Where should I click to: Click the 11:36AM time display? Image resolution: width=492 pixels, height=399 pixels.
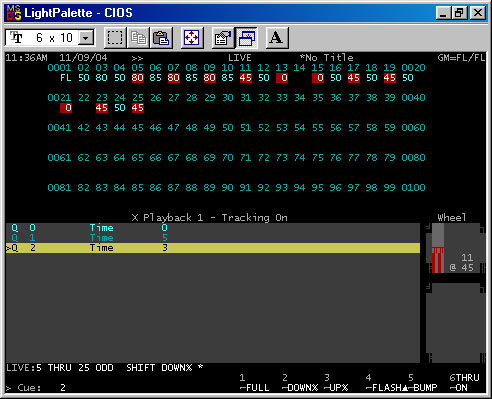(27, 58)
